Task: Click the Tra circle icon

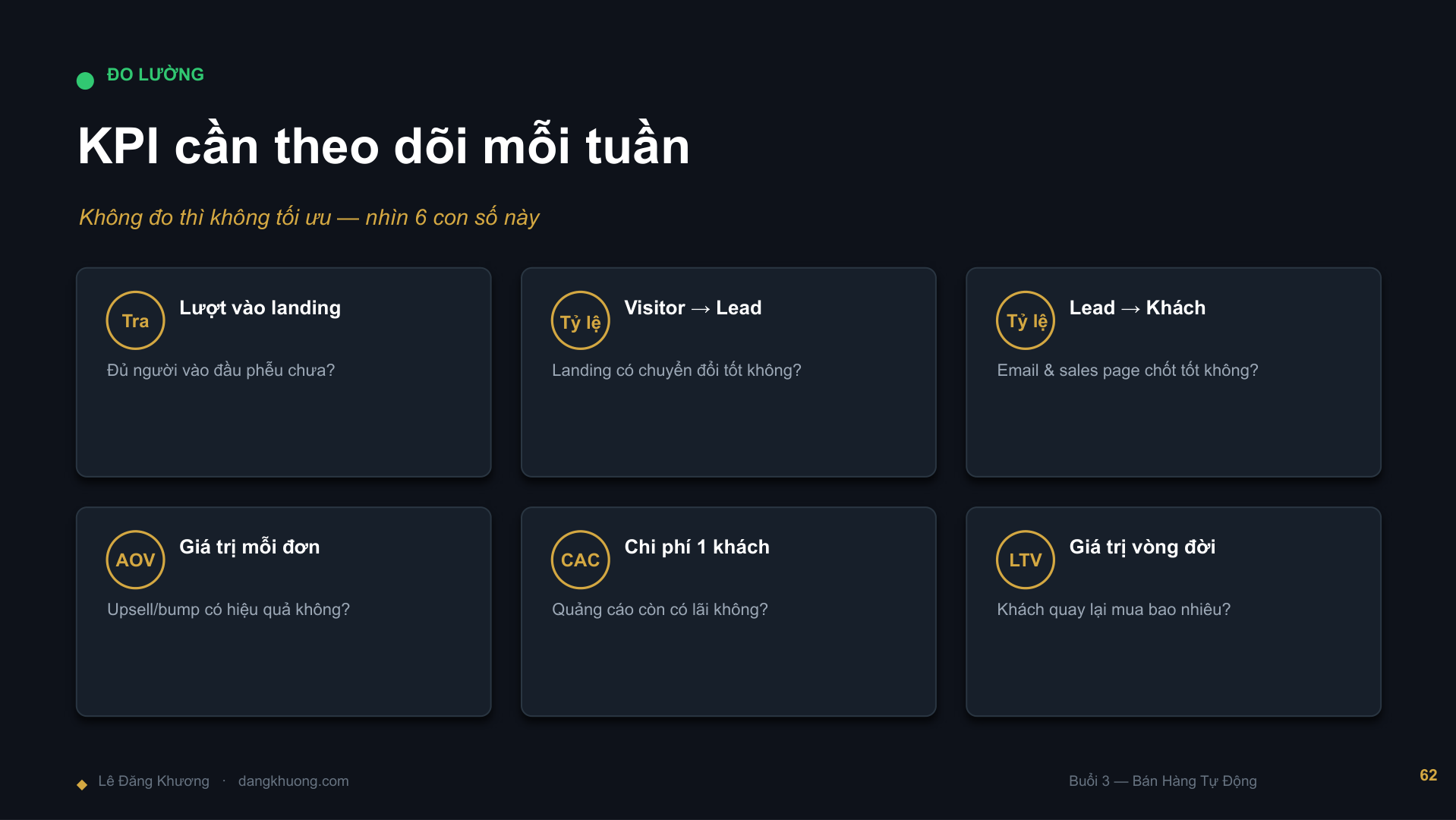Action: tap(135, 320)
